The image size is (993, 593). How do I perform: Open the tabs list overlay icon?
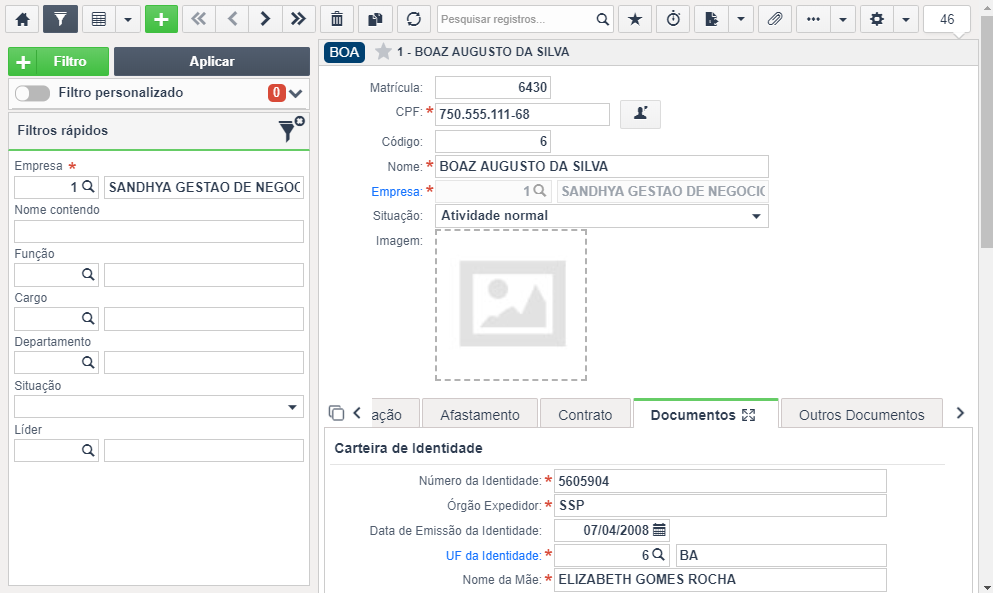(336, 413)
